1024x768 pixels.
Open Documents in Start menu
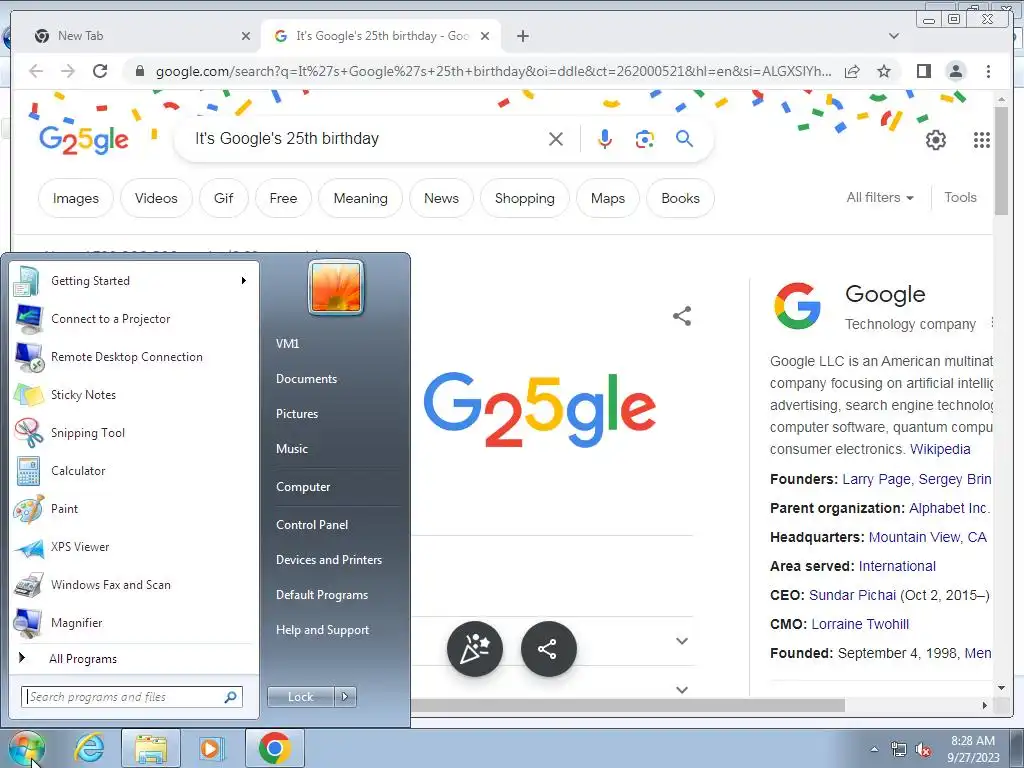click(306, 379)
